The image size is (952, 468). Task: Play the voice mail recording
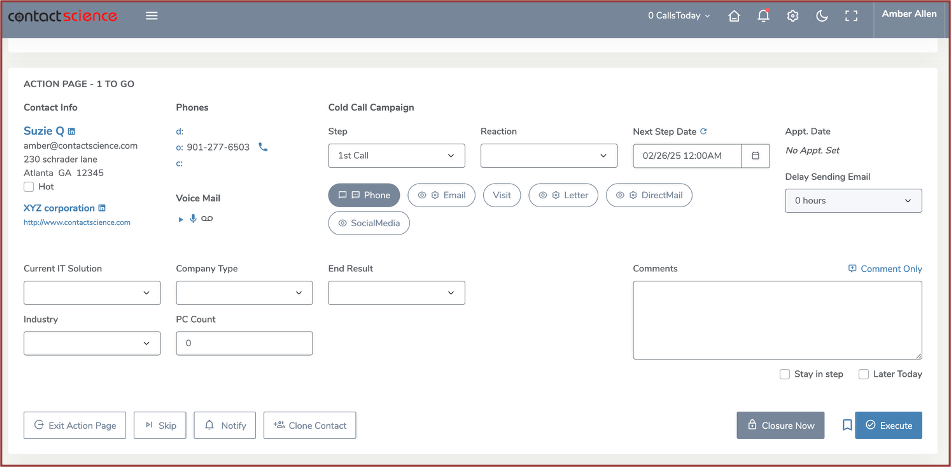click(181, 219)
